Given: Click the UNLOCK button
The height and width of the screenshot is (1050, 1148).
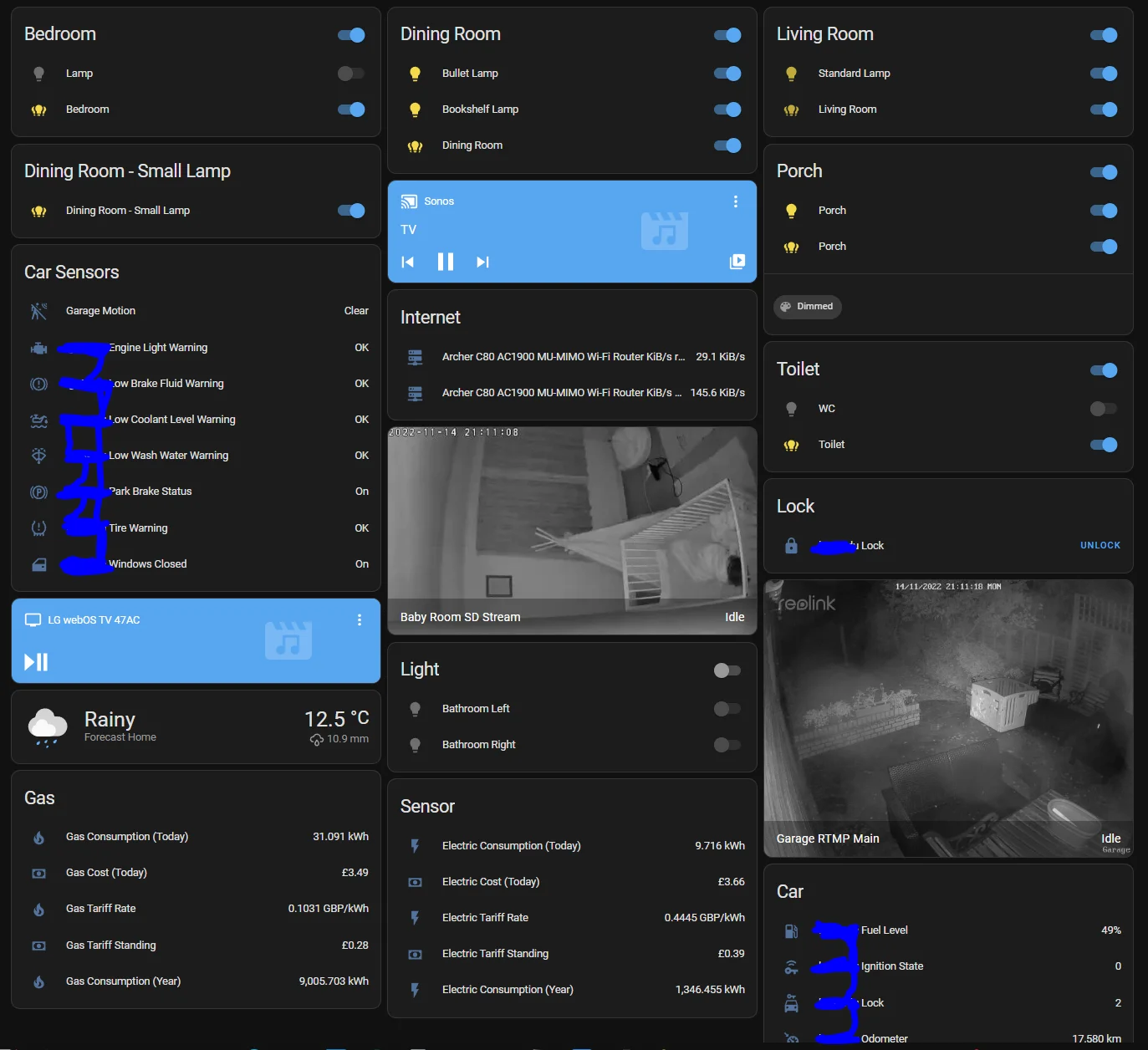Looking at the screenshot, I should tap(1100, 546).
